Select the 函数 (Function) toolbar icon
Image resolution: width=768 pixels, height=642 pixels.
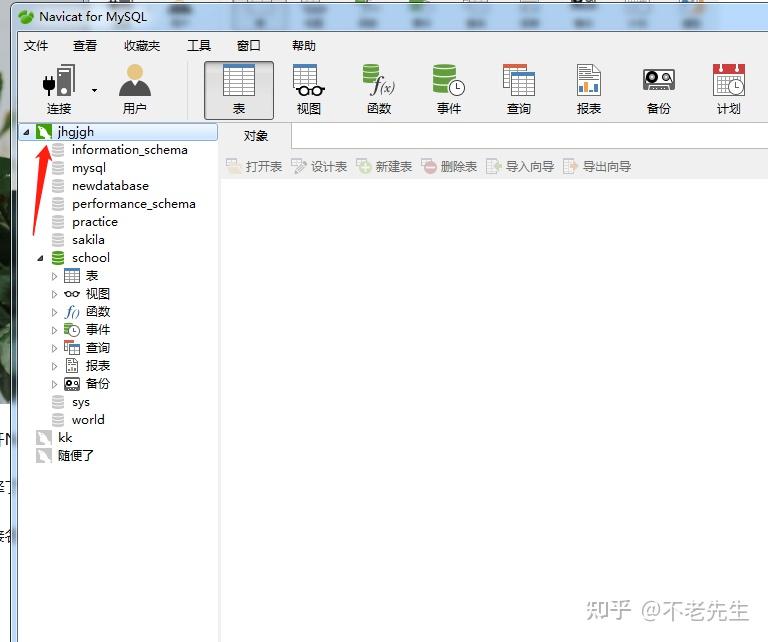379,90
